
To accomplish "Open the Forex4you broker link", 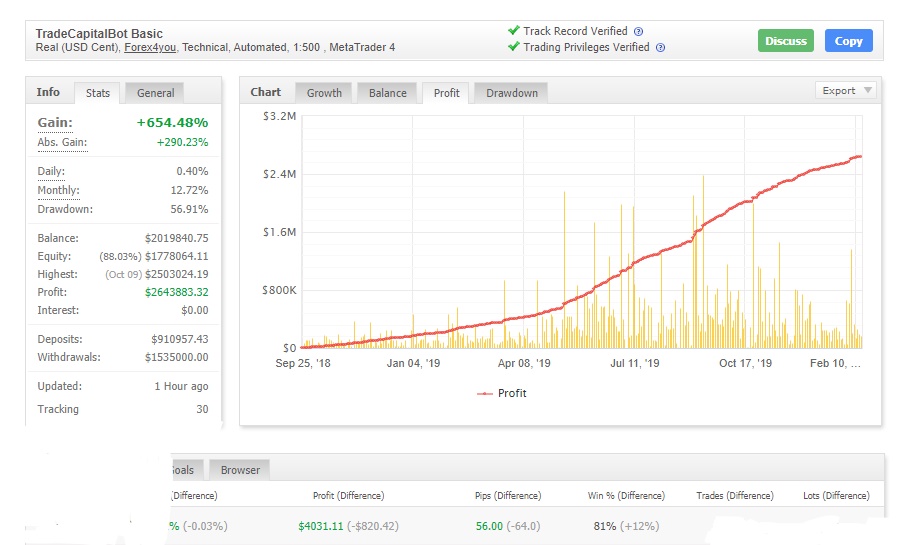I will (x=150, y=48).
